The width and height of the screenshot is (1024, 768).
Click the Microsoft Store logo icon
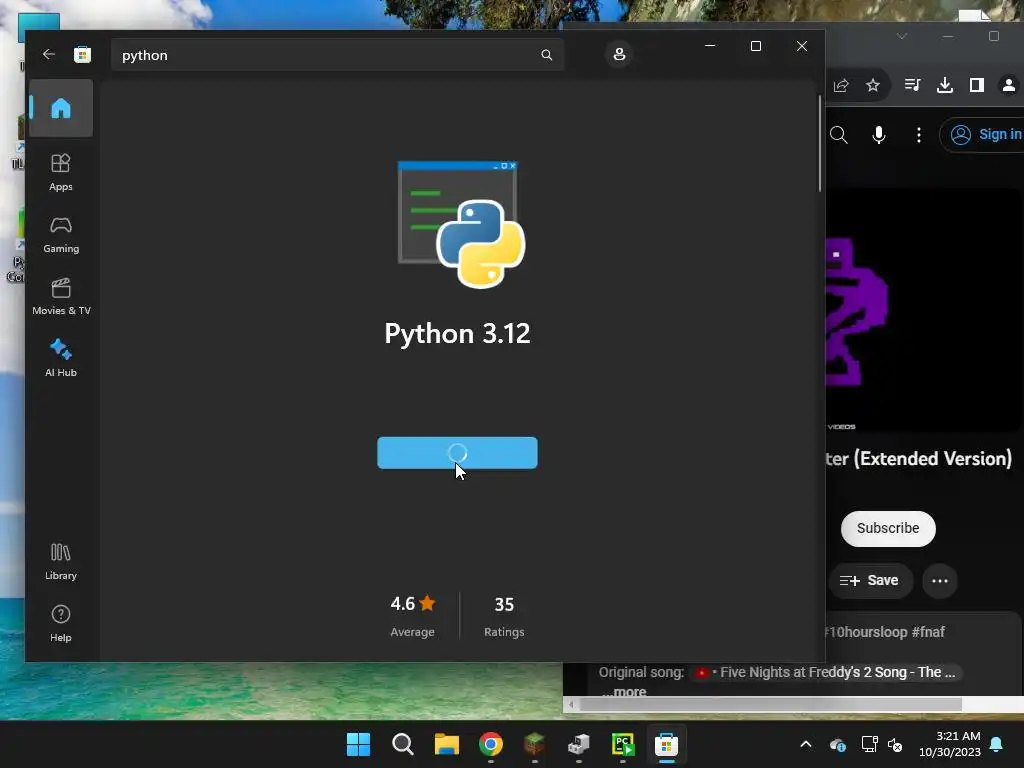point(82,54)
